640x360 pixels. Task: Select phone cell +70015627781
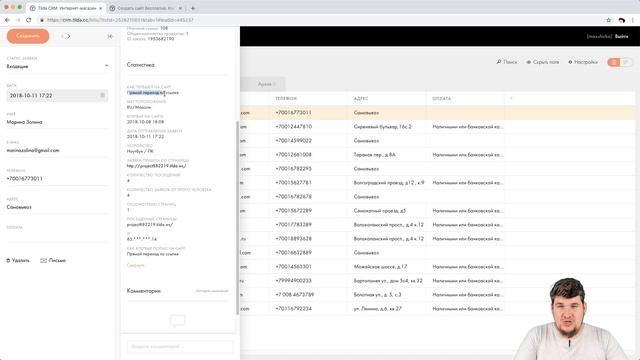click(x=293, y=182)
